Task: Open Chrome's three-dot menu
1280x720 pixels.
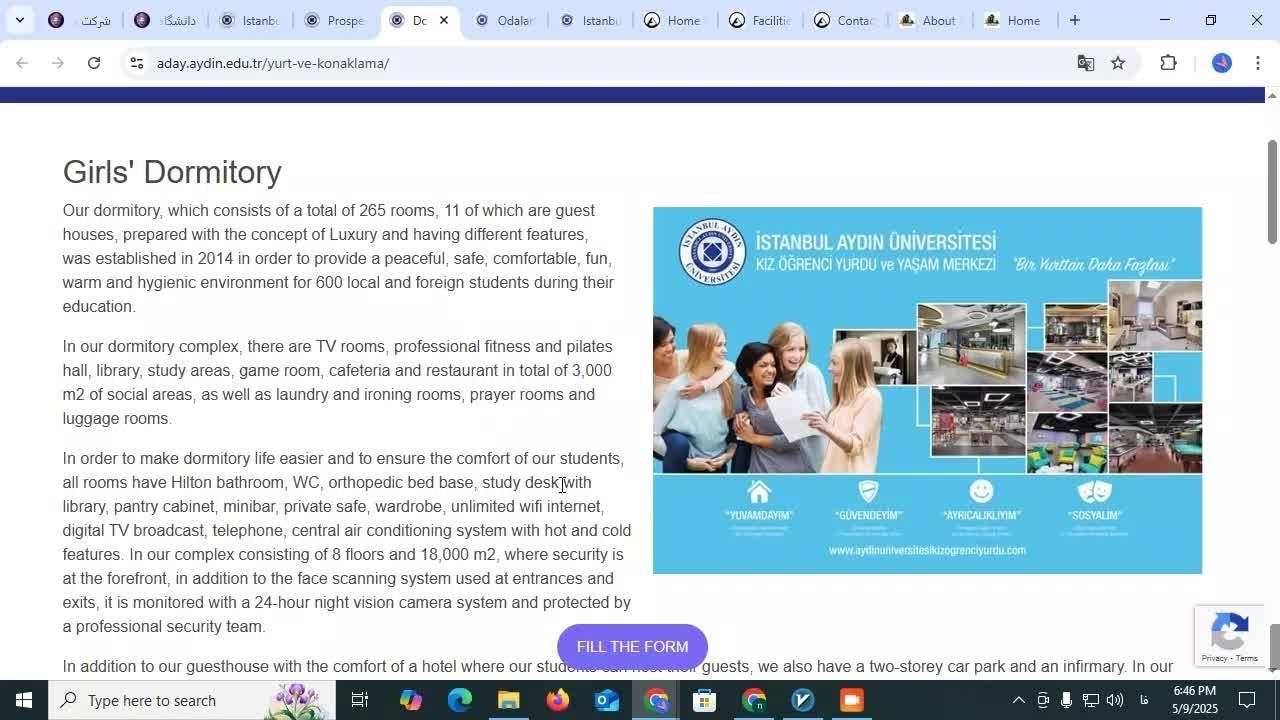Action: coord(1258,63)
